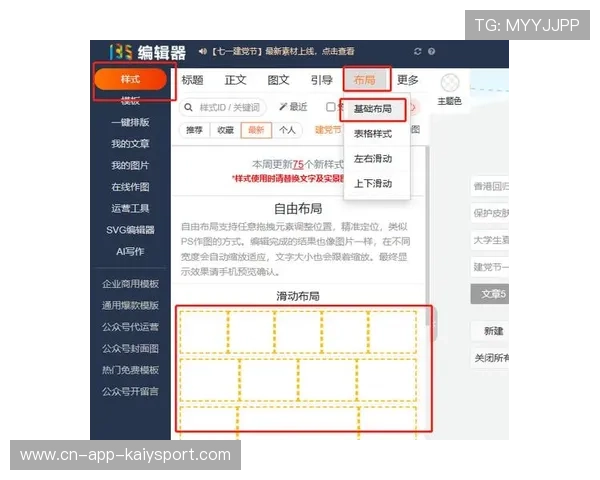Select the 推荐 filter
The height and width of the screenshot is (480, 600).
point(194,130)
